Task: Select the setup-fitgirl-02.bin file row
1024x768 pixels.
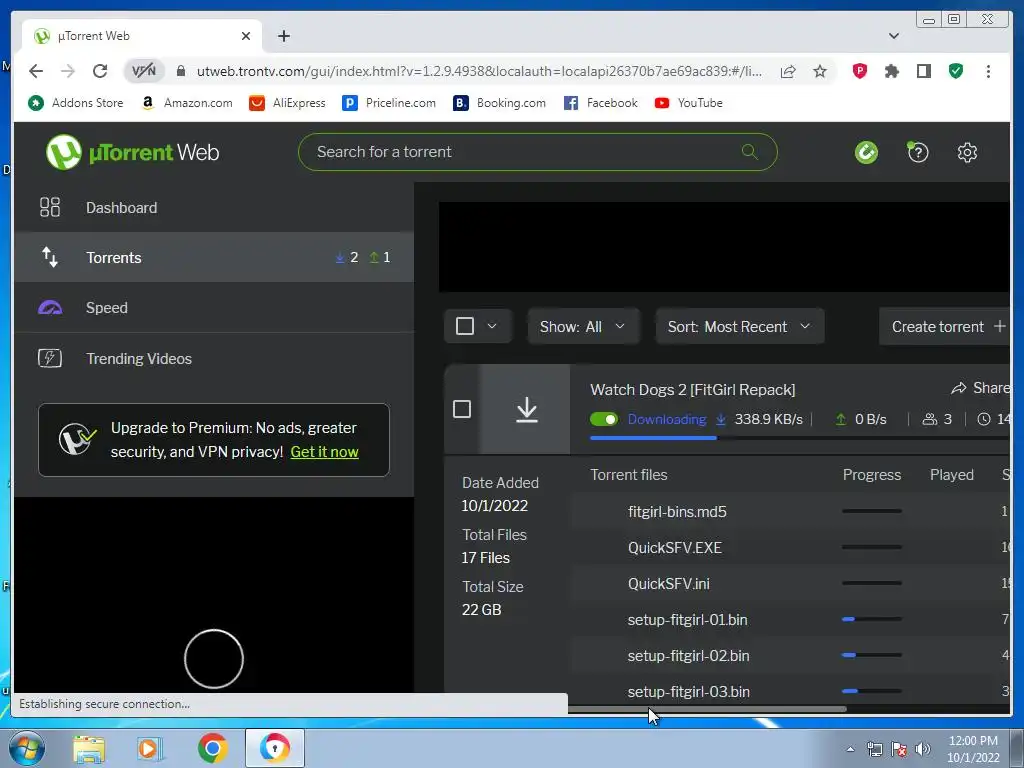Action: (789, 656)
